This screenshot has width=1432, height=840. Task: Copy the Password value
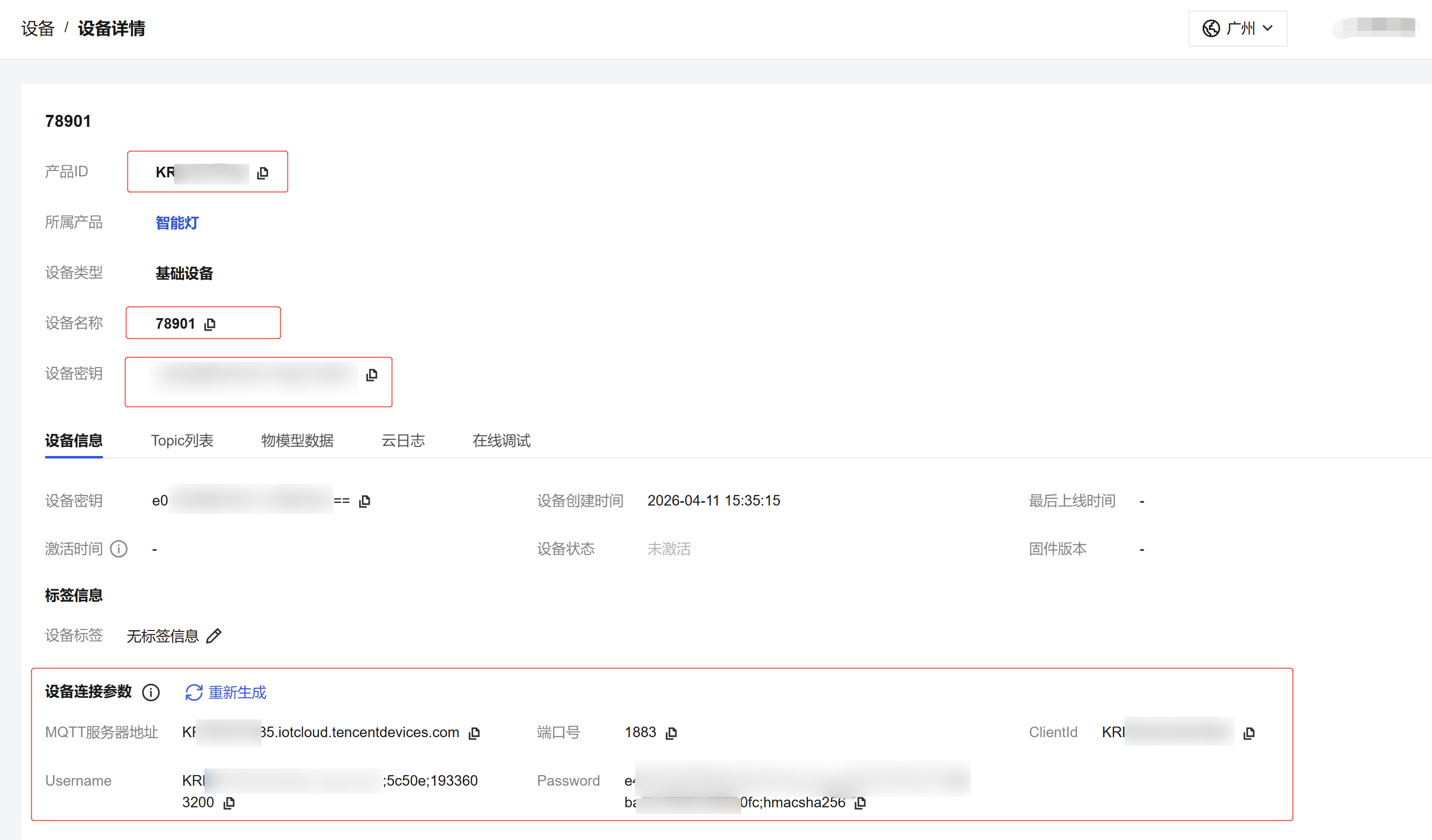(x=860, y=803)
